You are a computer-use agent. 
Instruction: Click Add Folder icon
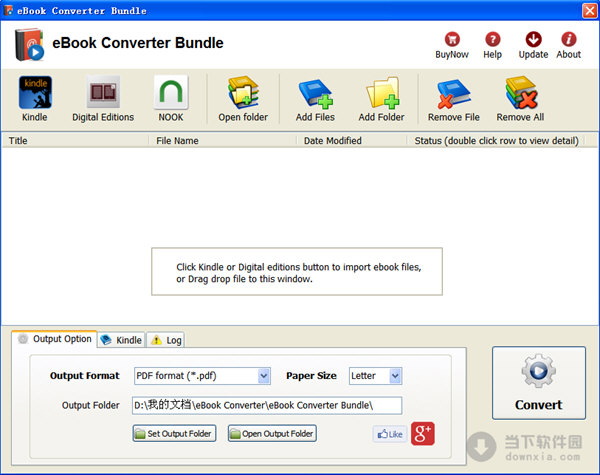(x=382, y=93)
